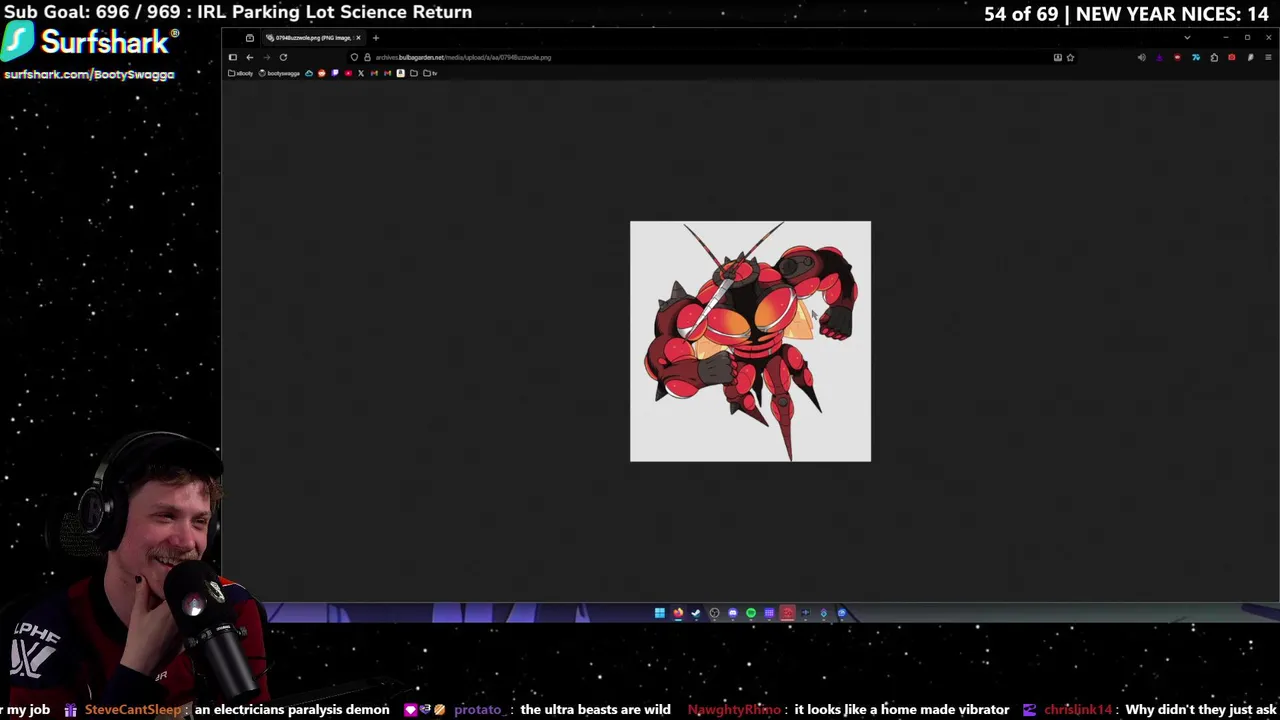Open the red YouTube bookmark
The width and height of the screenshot is (1280, 720).
348,73
